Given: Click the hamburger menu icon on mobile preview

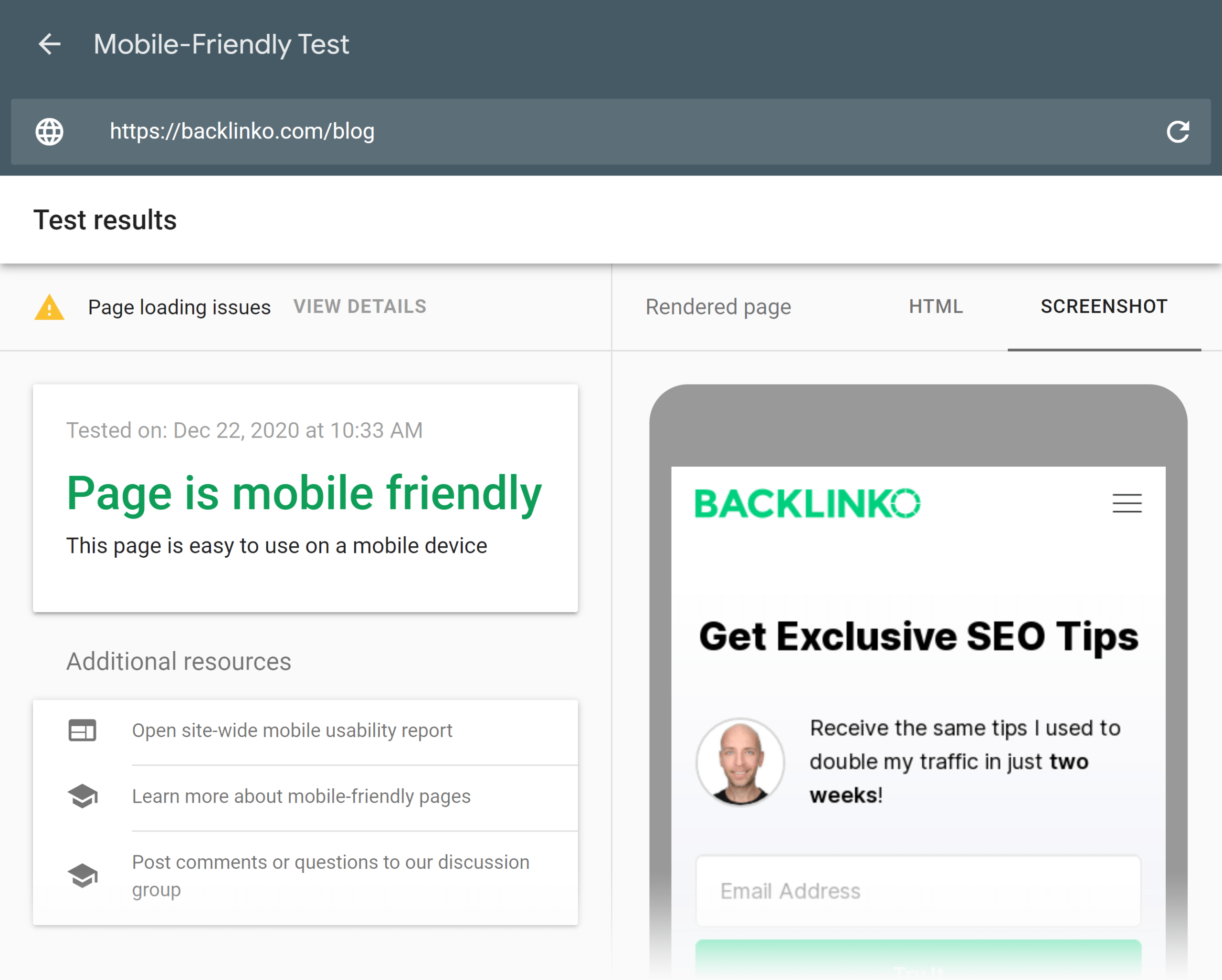Looking at the screenshot, I should (x=1127, y=502).
